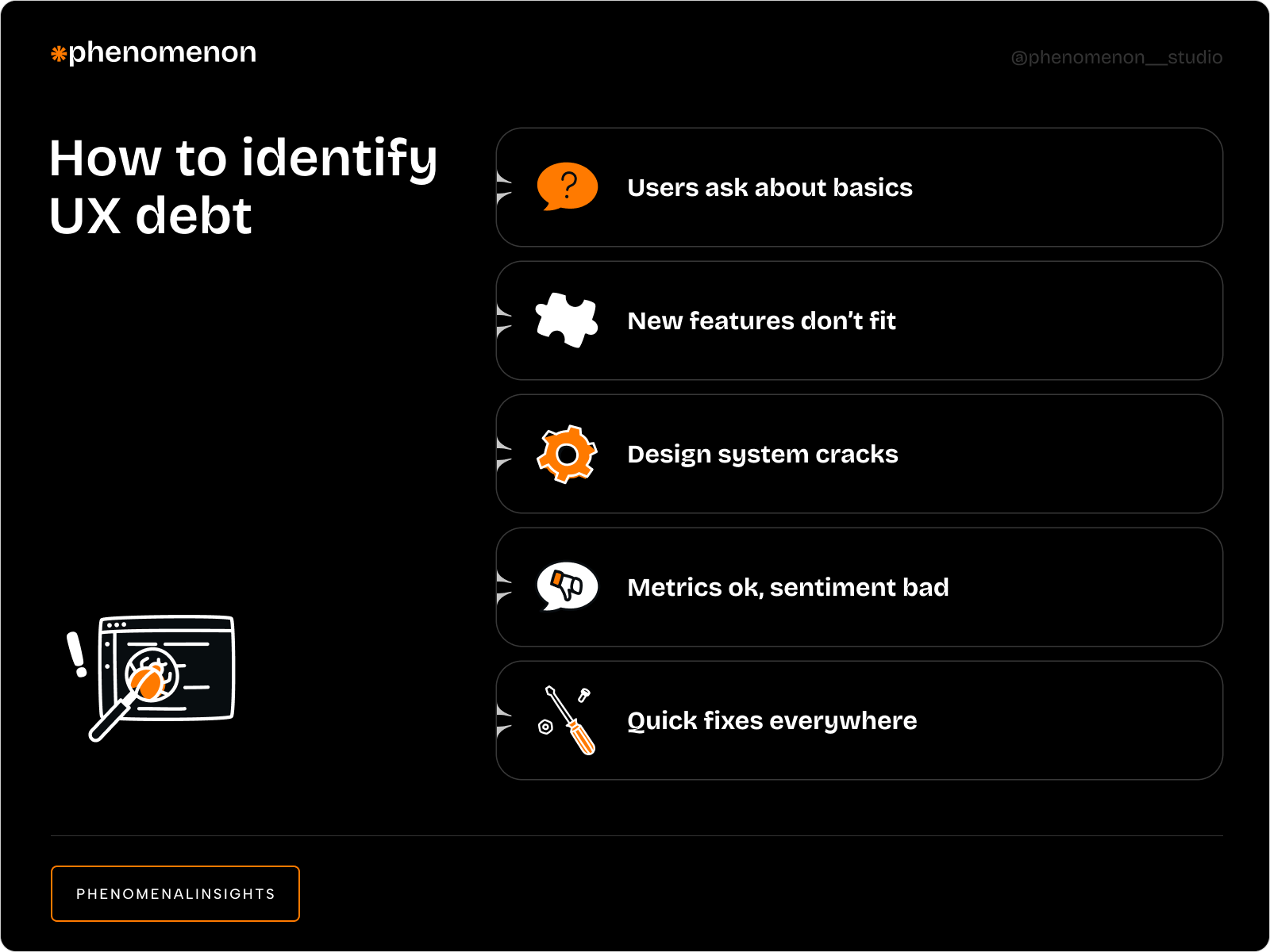This screenshot has width=1270, height=952.
Task: Click the orange gear icon
Action: tap(567, 454)
